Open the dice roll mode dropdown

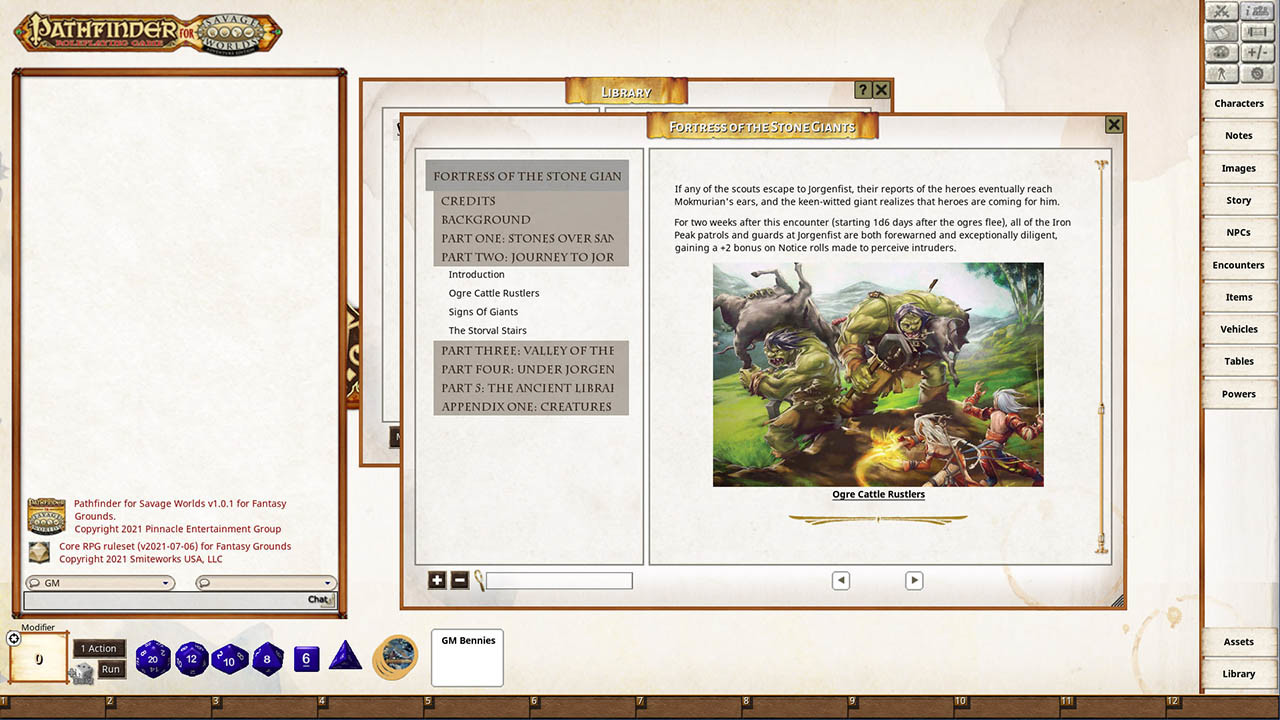point(267,582)
